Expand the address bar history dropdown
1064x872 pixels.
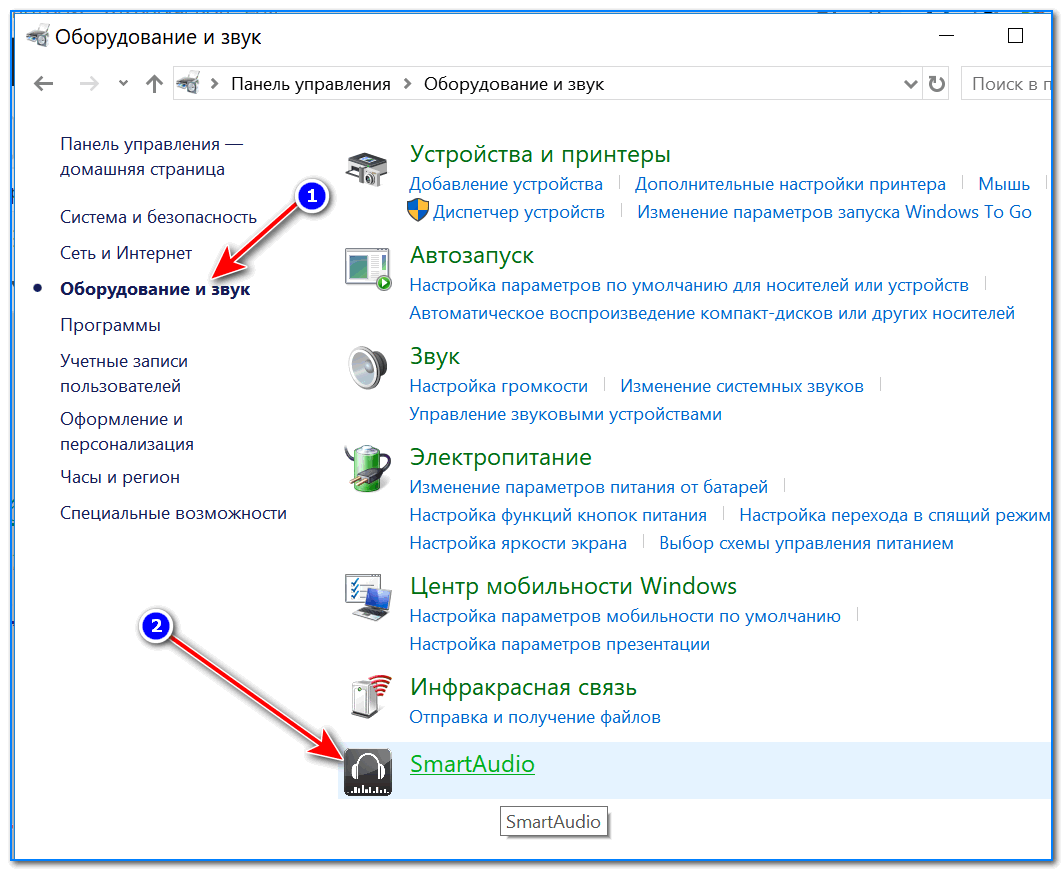tap(910, 84)
